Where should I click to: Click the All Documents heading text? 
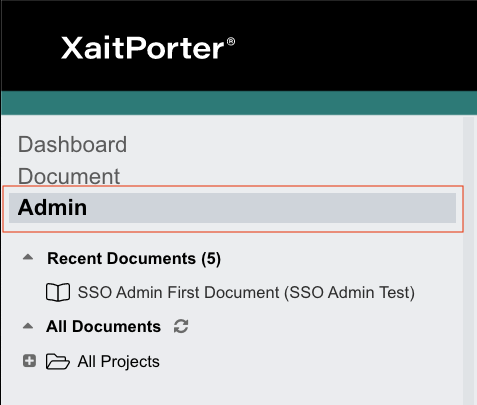pos(103,326)
